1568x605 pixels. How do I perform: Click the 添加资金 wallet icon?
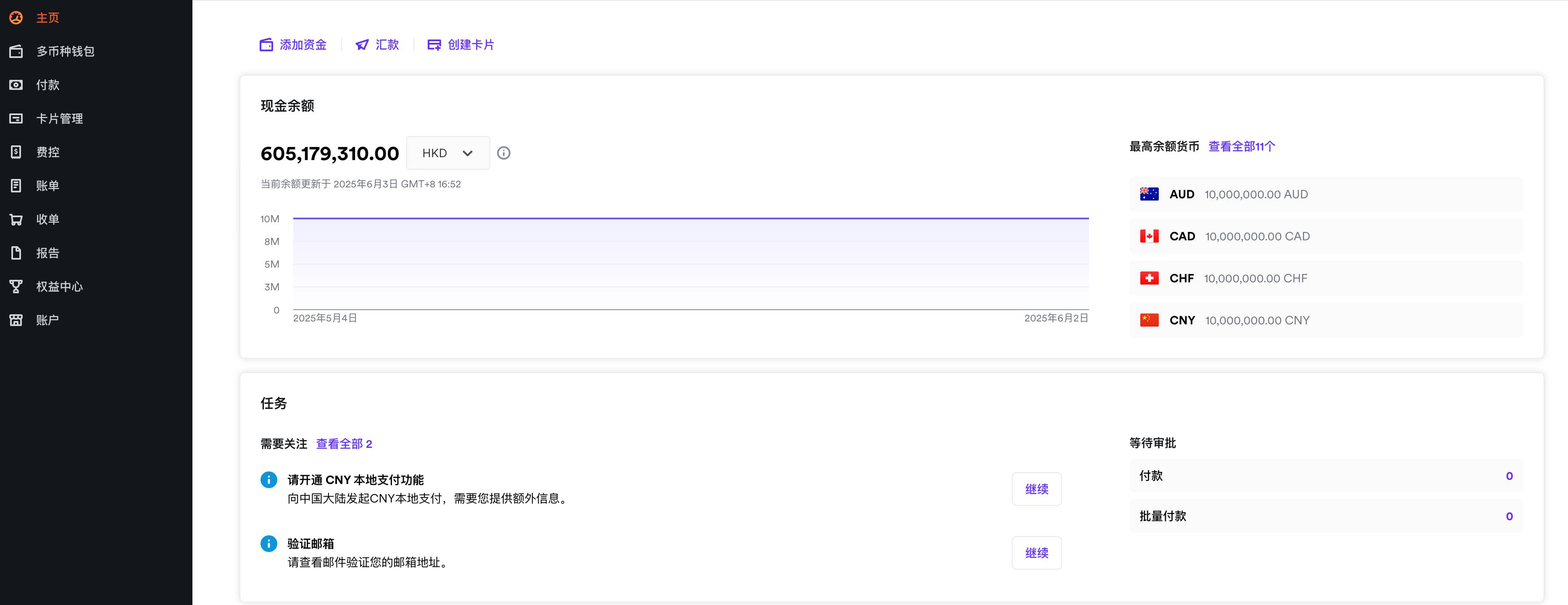[x=266, y=45]
